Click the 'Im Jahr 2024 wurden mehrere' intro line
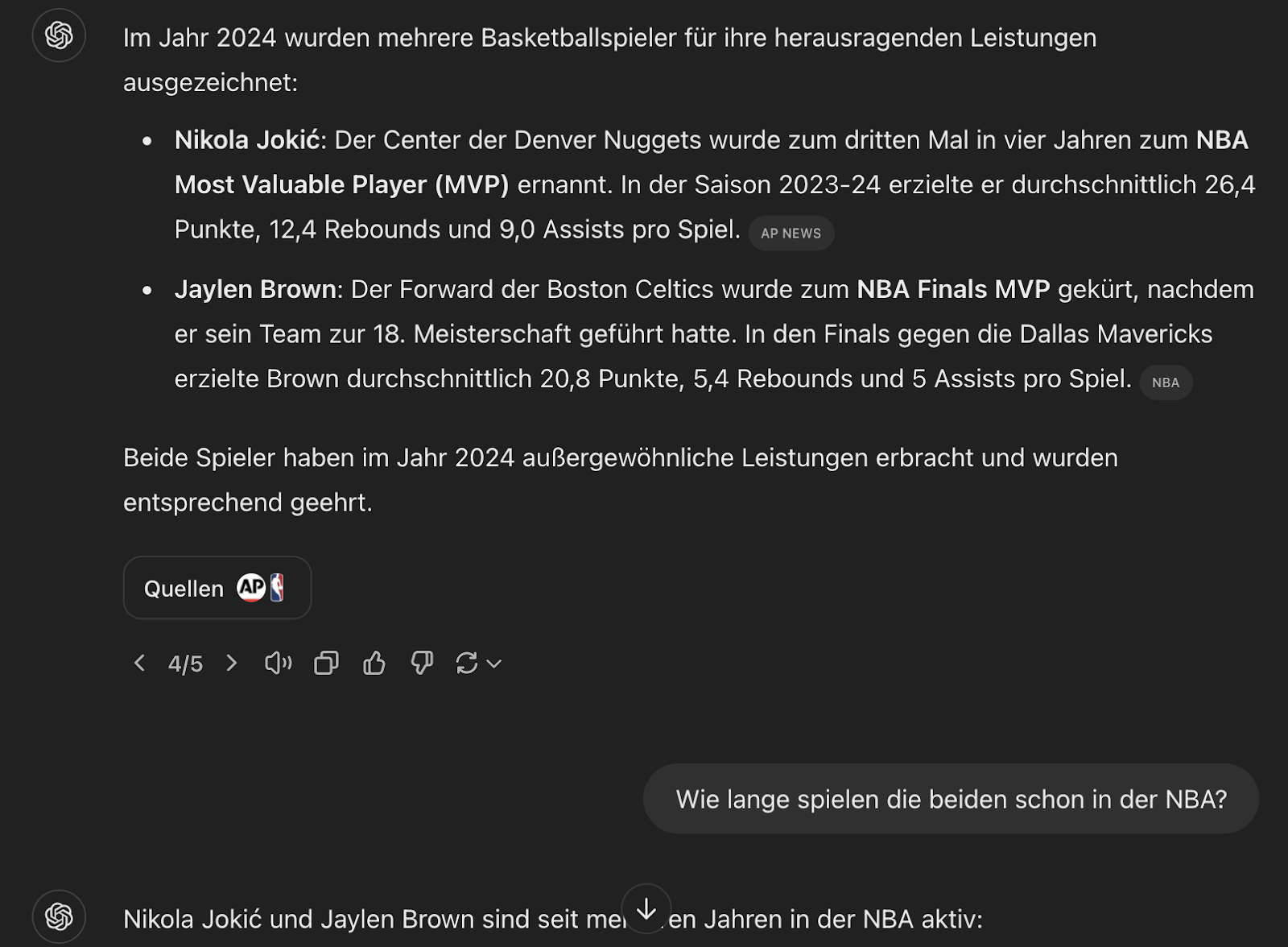 [x=610, y=38]
